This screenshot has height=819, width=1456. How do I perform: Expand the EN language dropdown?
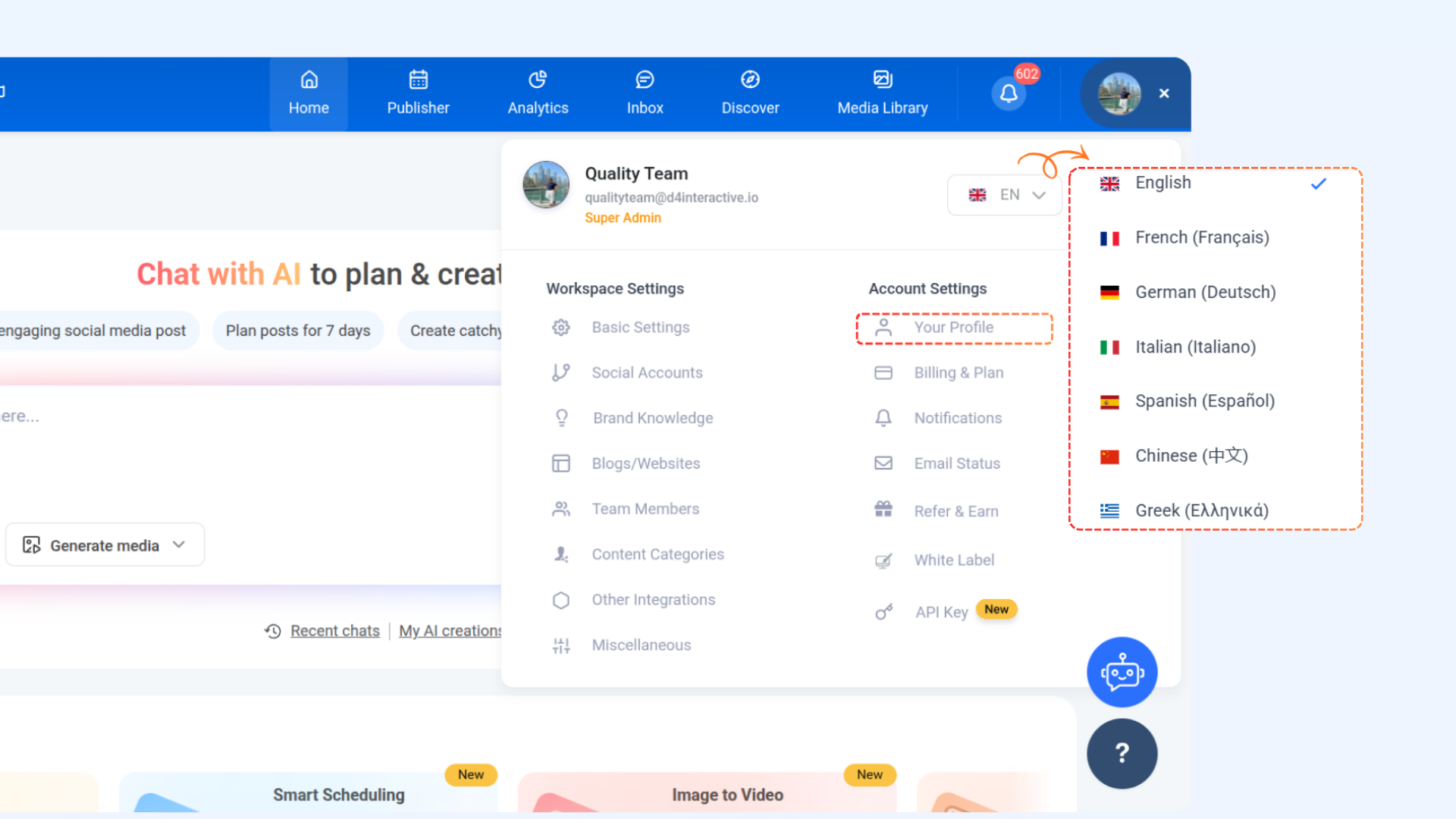point(1006,196)
